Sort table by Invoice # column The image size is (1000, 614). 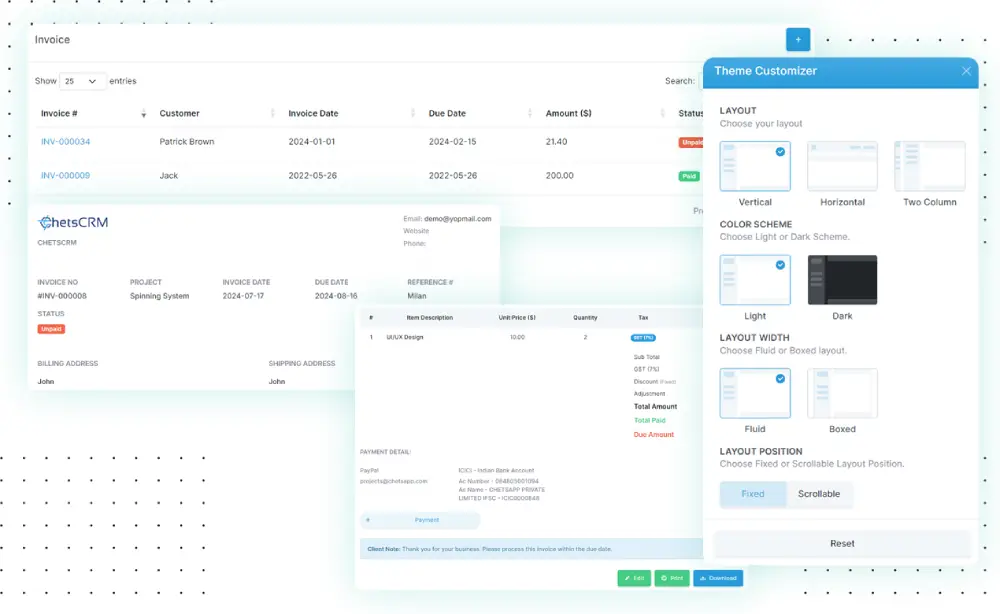pos(60,114)
